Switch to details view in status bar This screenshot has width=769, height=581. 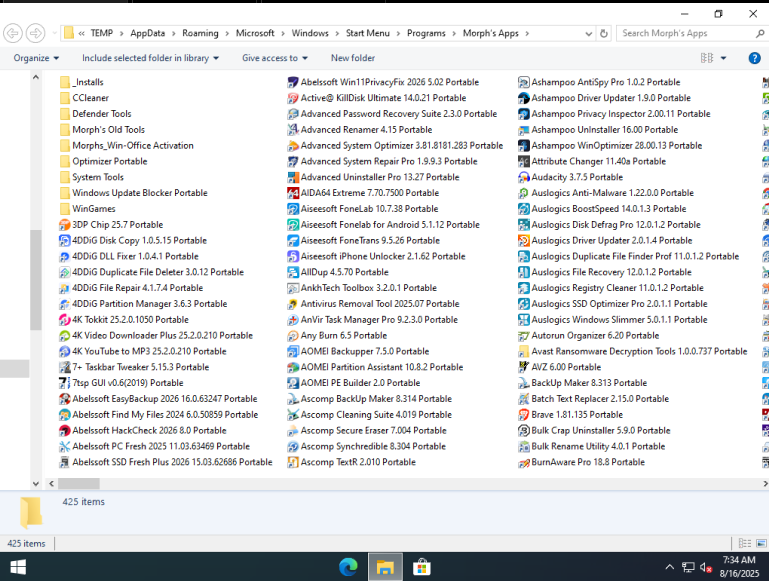click(744, 543)
